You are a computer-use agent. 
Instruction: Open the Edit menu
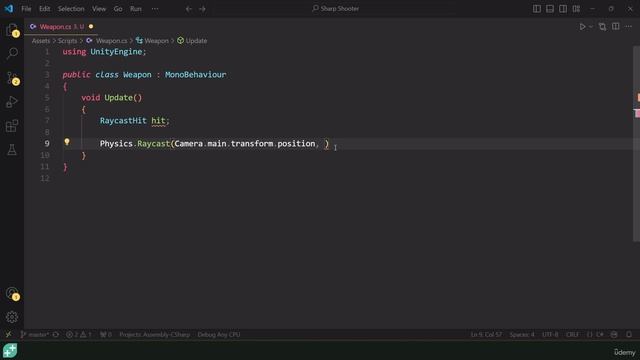[44, 9]
